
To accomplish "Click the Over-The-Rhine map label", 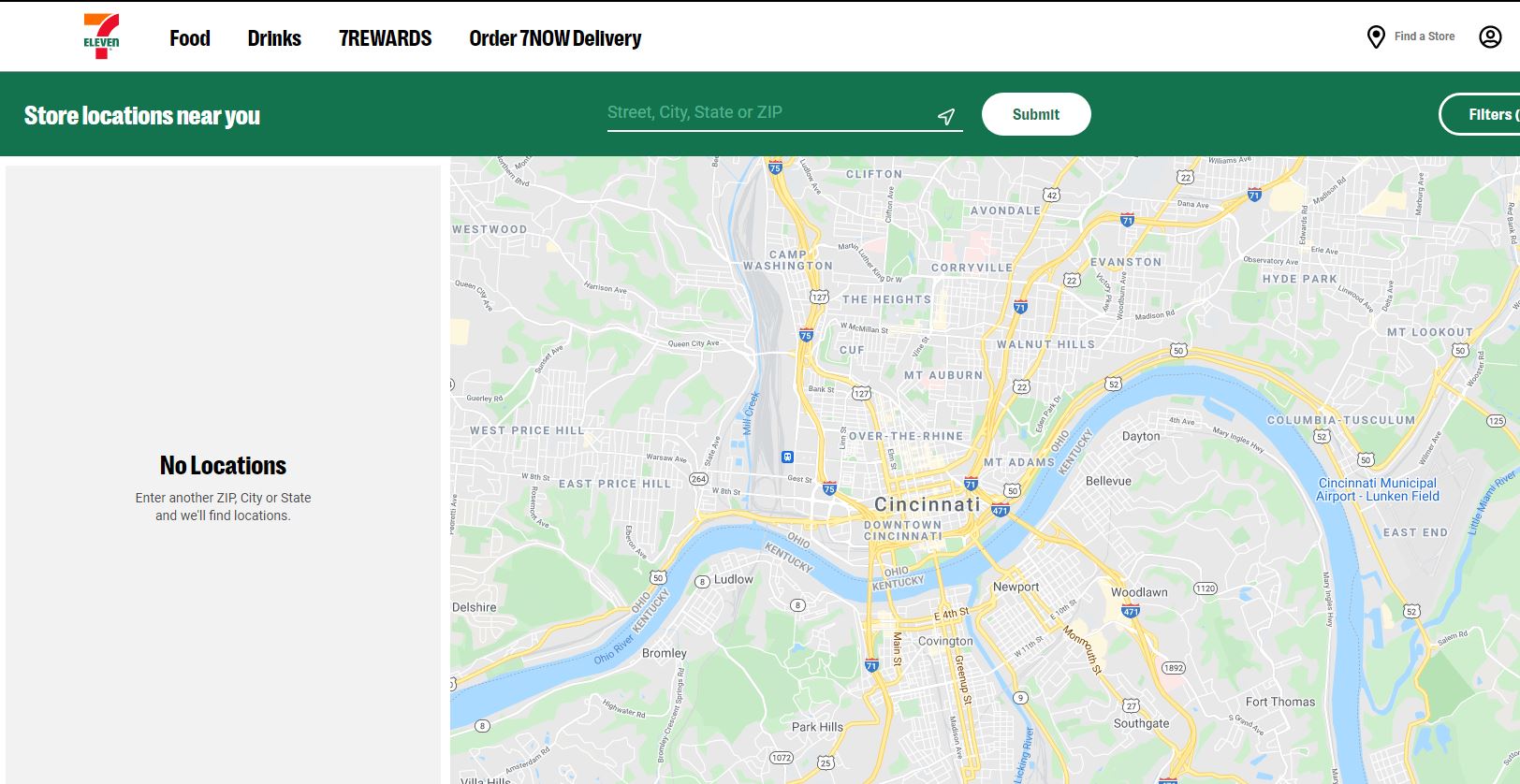I will tap(905, 436).
